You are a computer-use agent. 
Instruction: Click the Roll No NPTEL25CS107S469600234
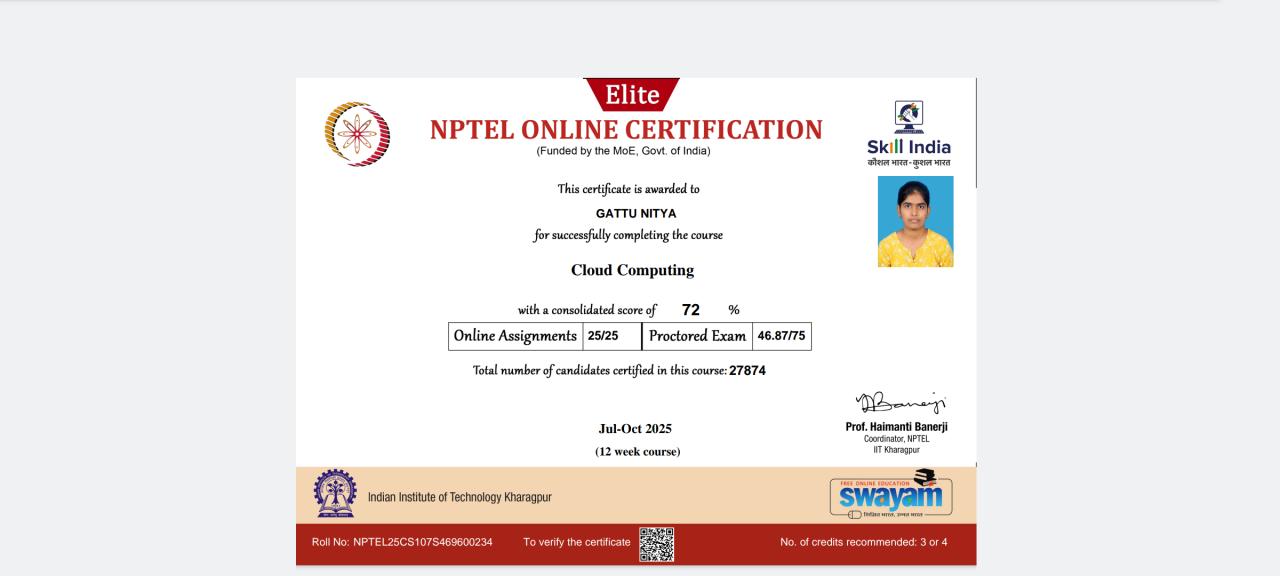tap(402, 542)
